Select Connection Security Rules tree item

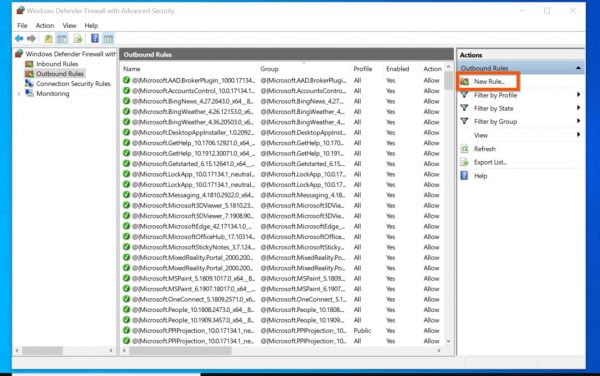[x=73, y=84]
